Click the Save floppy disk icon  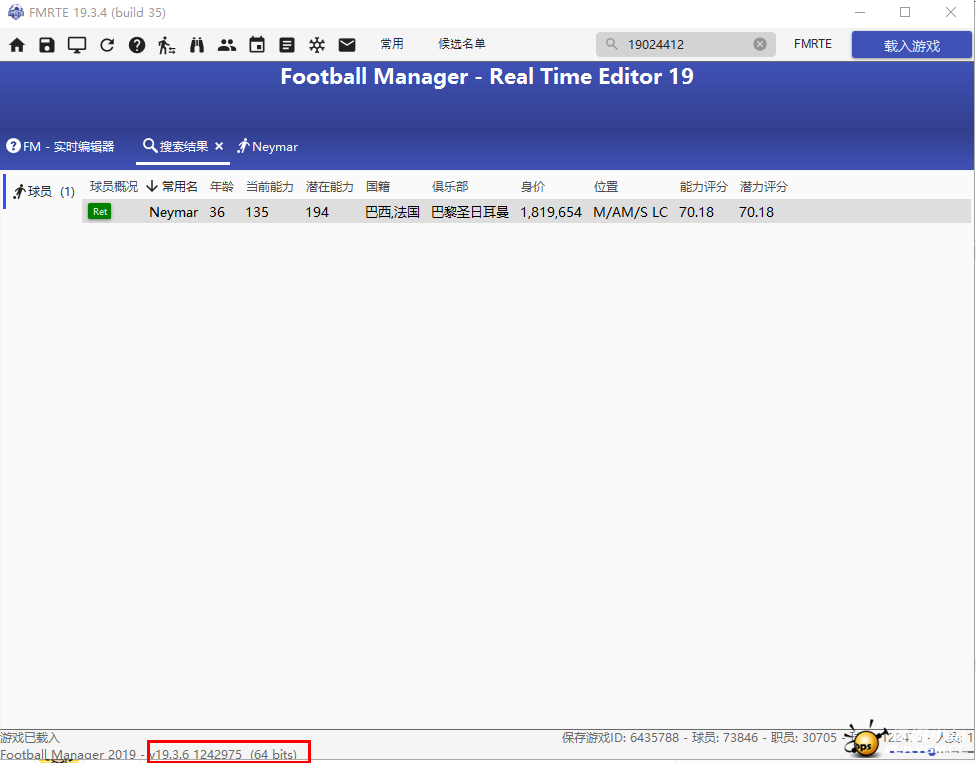(x=47, y=45)
